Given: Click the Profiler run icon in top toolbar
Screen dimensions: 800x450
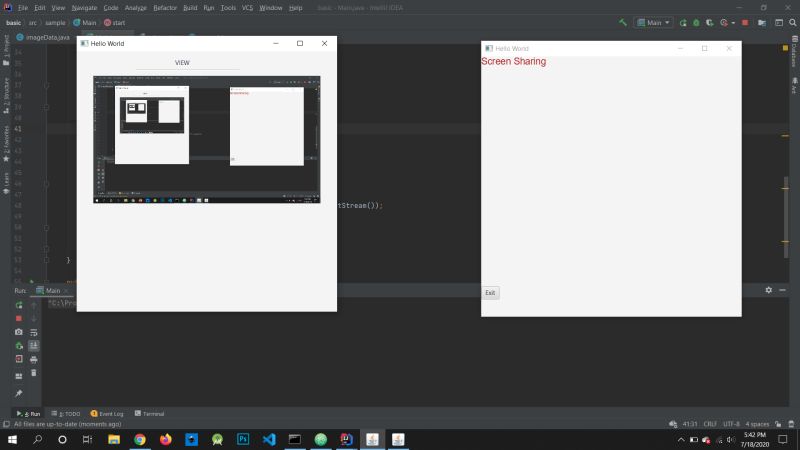Looking at the screenshot, I should 723,22.
